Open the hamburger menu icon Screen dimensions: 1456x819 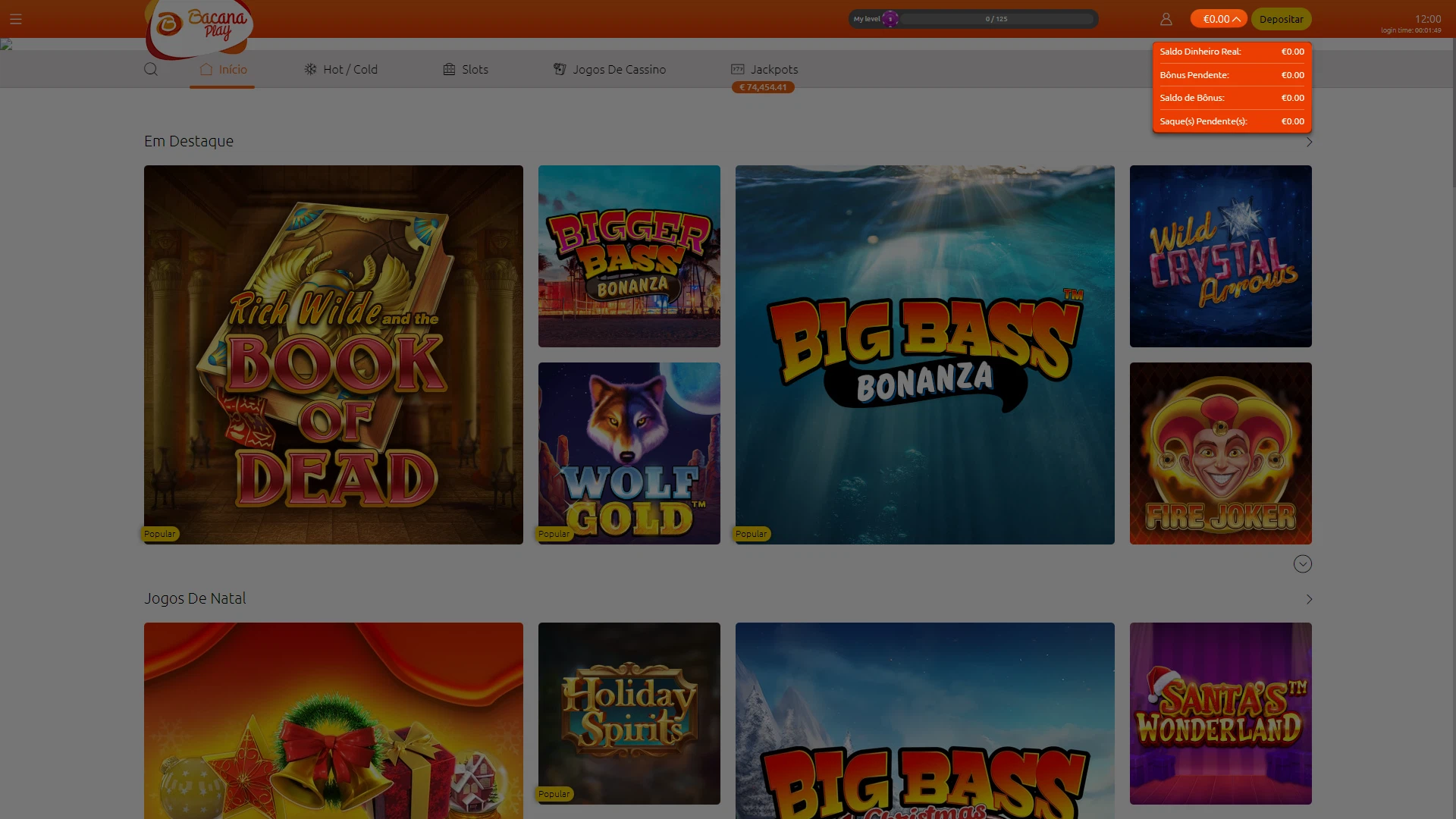[16, 19]
